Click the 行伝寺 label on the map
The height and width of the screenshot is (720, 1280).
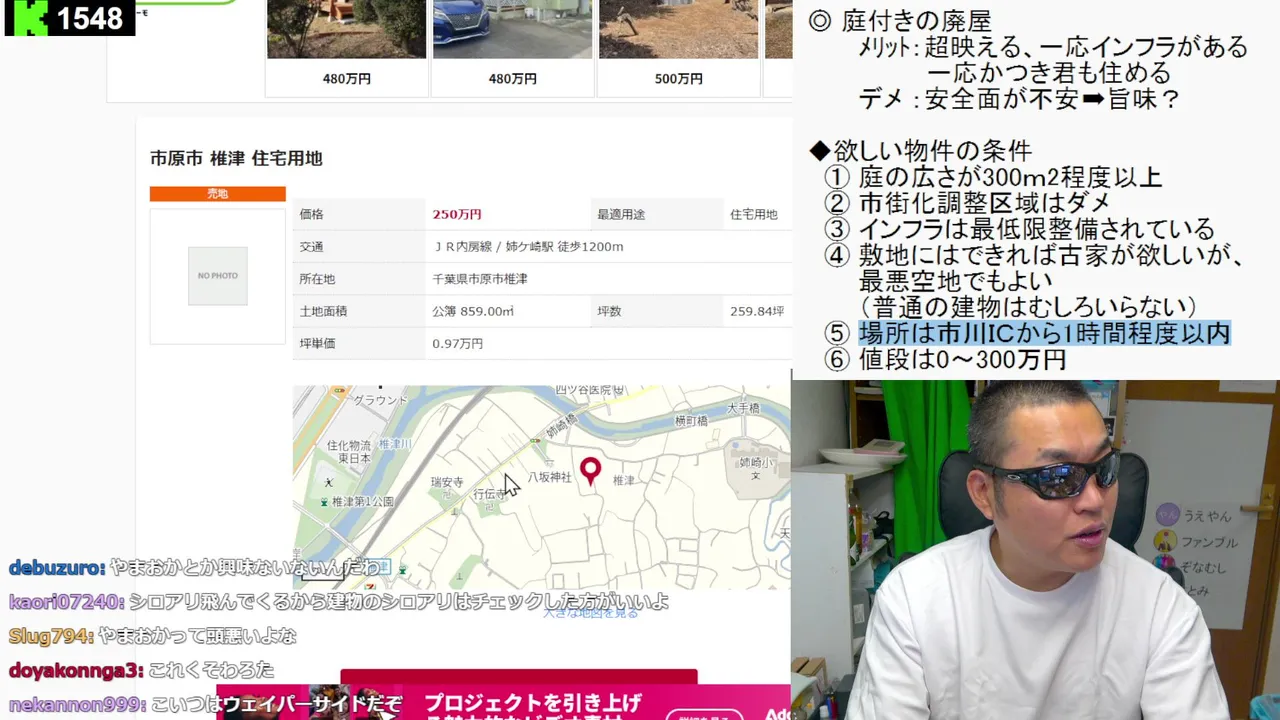[x=490, y=494]
